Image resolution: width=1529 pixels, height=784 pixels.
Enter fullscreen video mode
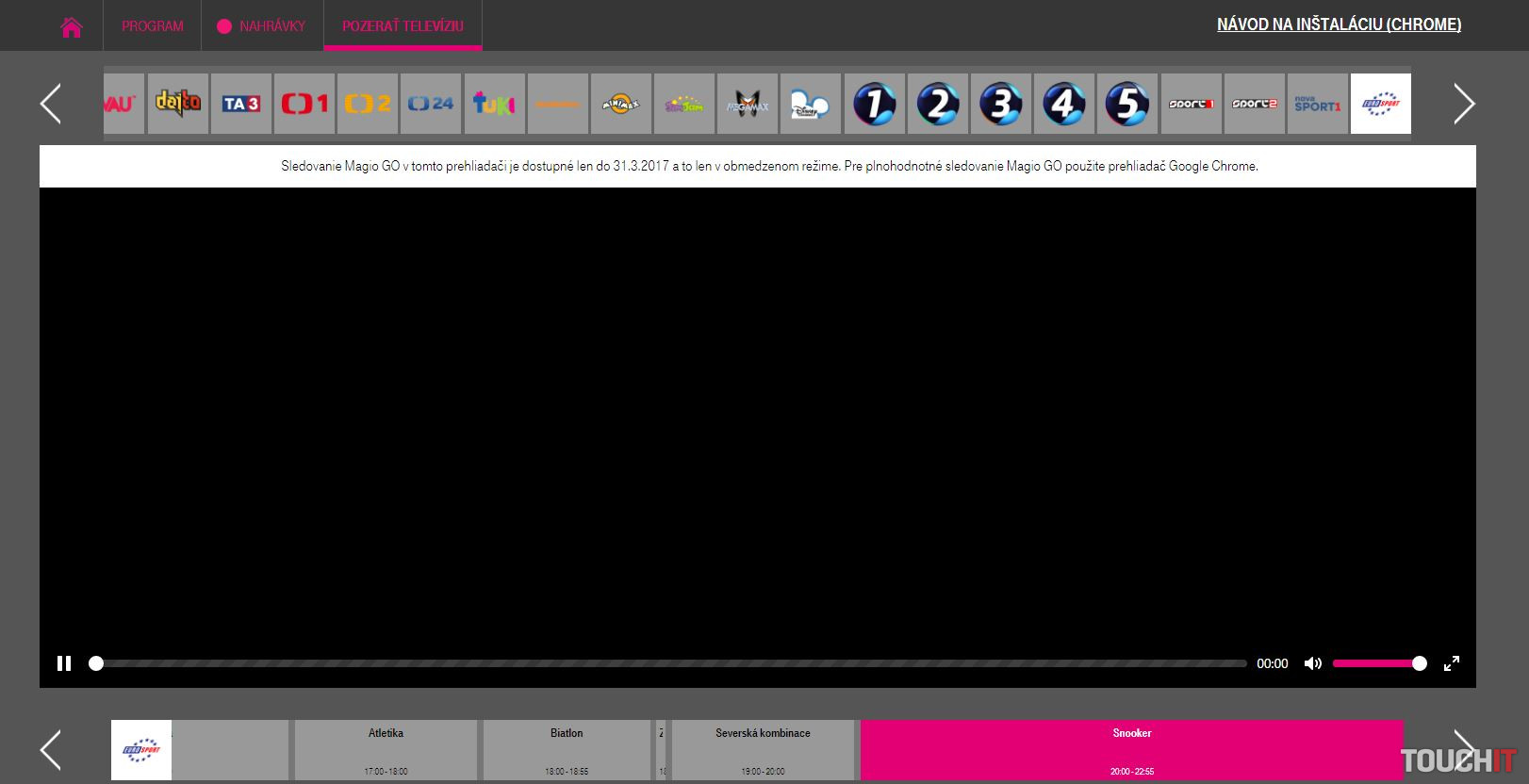(1452, 663)
